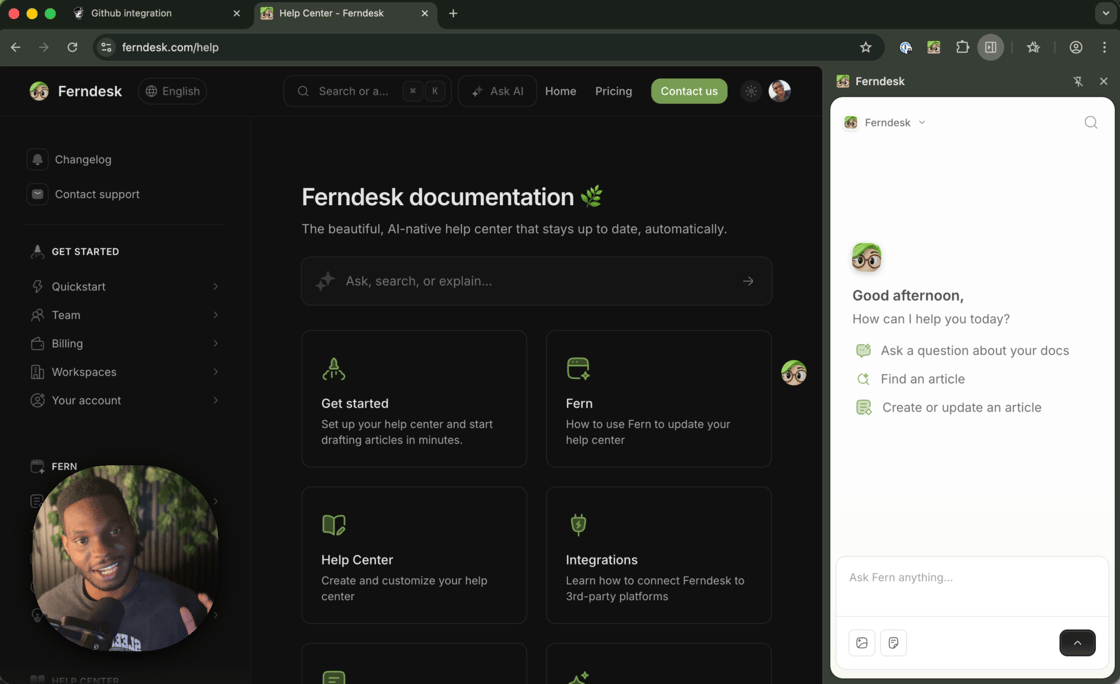The width and height of the screenshot is (1120, 684).
Task: Click the Contact us button
Action: pyautogui.click(x=689, y=91)
